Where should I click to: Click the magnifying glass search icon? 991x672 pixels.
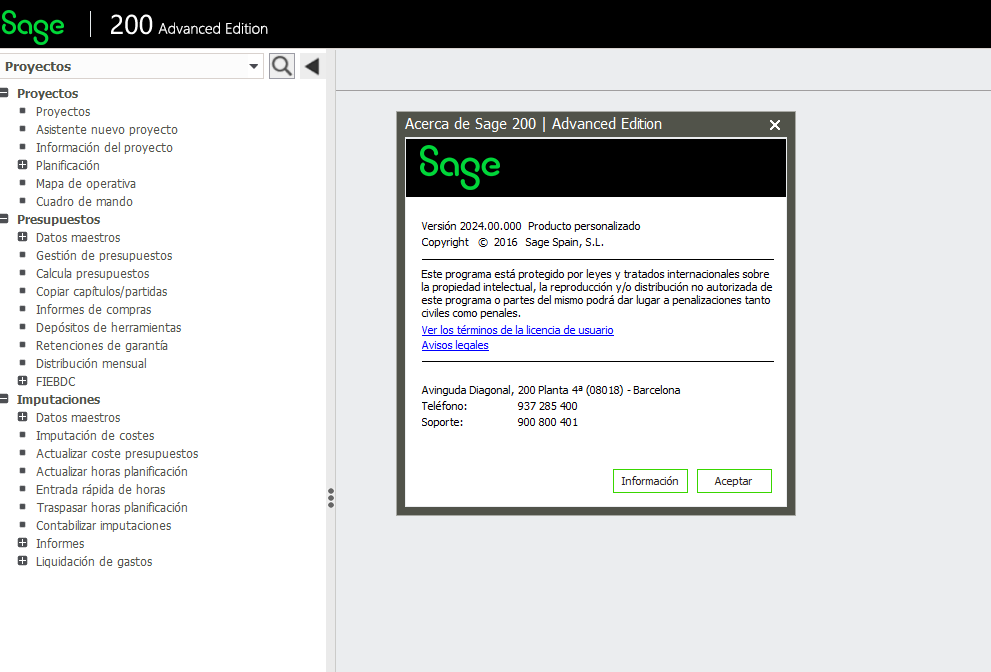tap(282, 66)
